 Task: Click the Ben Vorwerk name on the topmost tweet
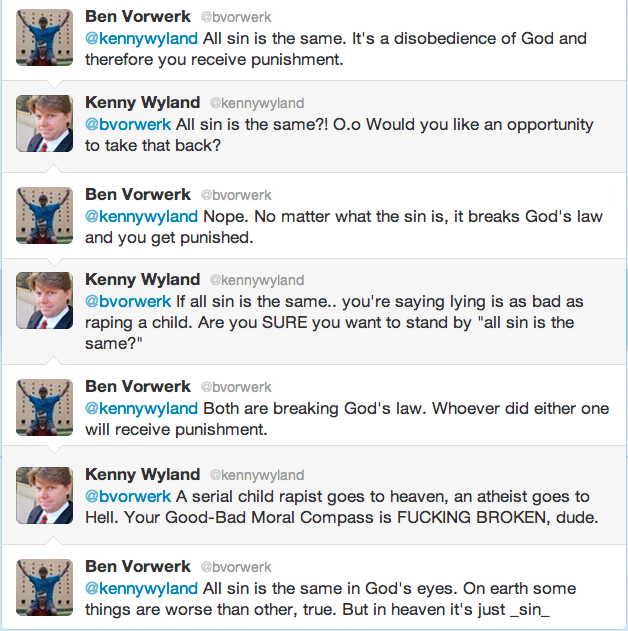[138, 16]
